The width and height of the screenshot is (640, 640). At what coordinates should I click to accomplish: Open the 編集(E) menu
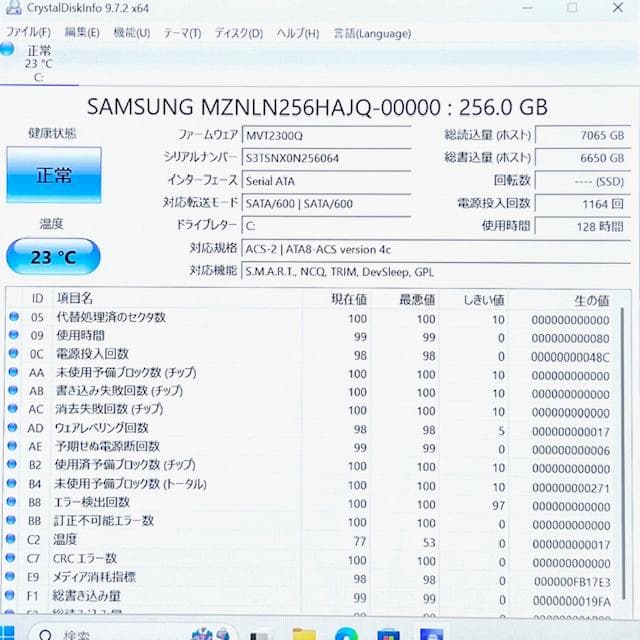[82, 33]
